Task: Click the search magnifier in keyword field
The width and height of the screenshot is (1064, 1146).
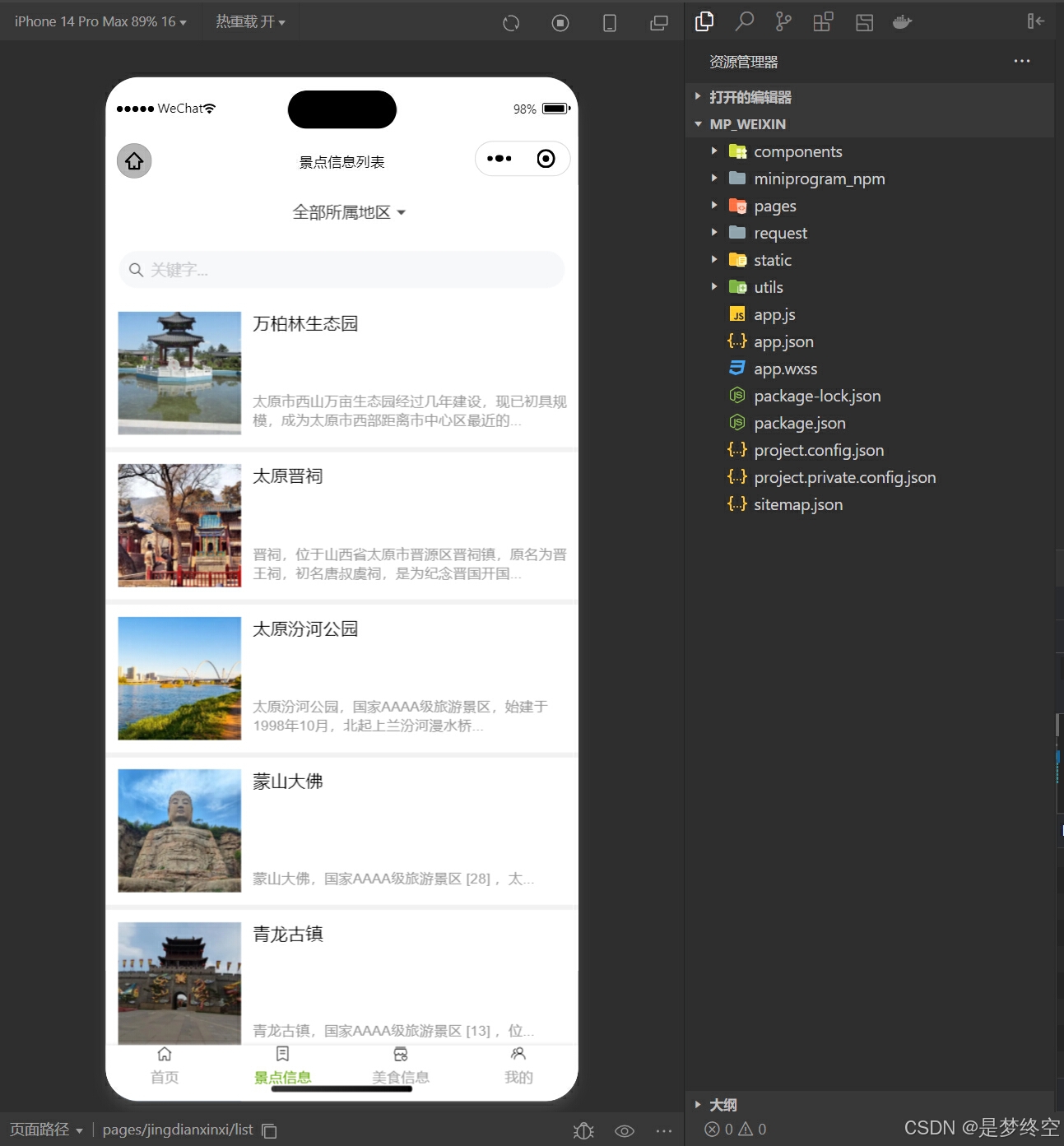Action: coord(137,270)
